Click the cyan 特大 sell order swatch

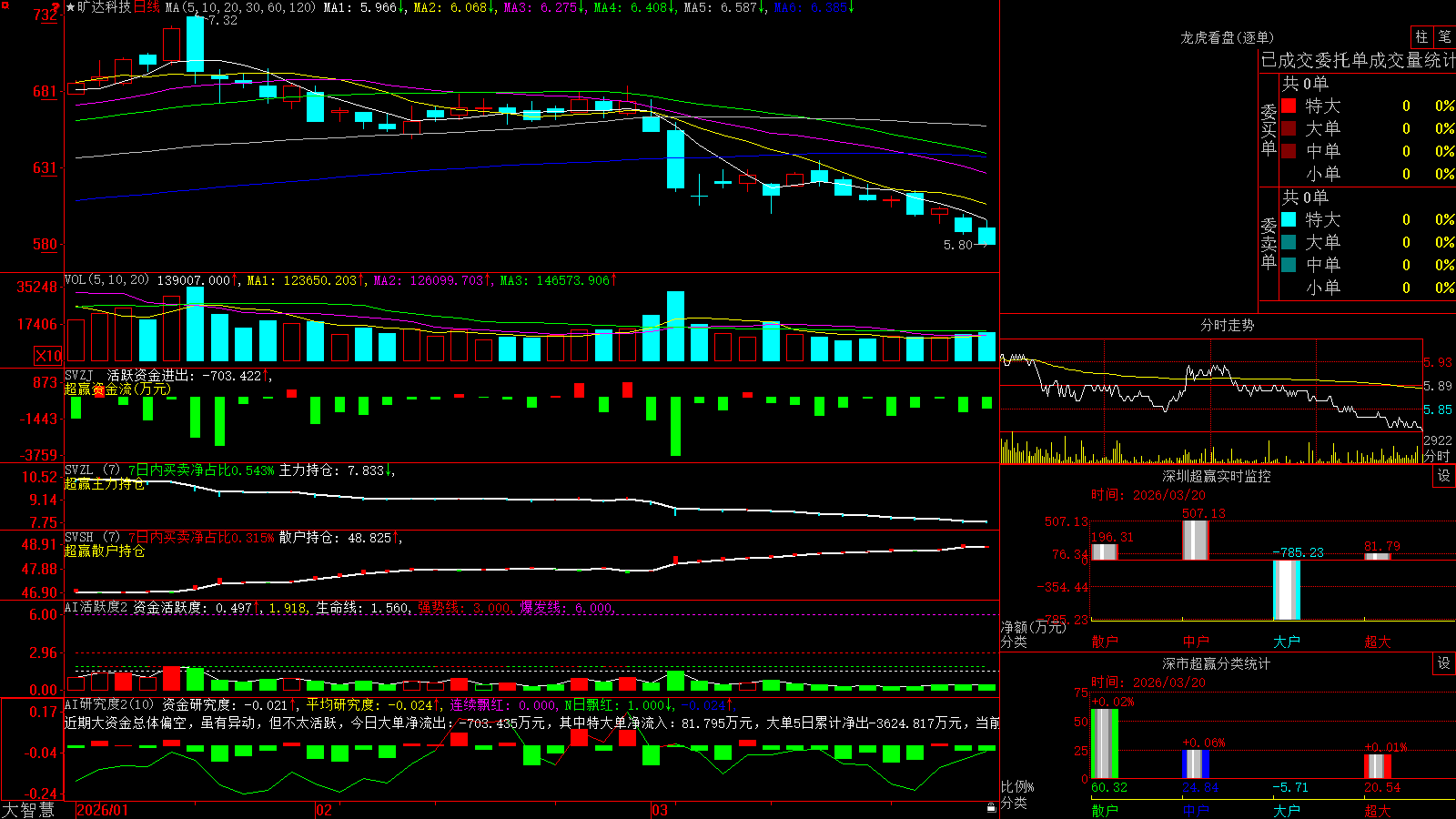click(1289, 219)
